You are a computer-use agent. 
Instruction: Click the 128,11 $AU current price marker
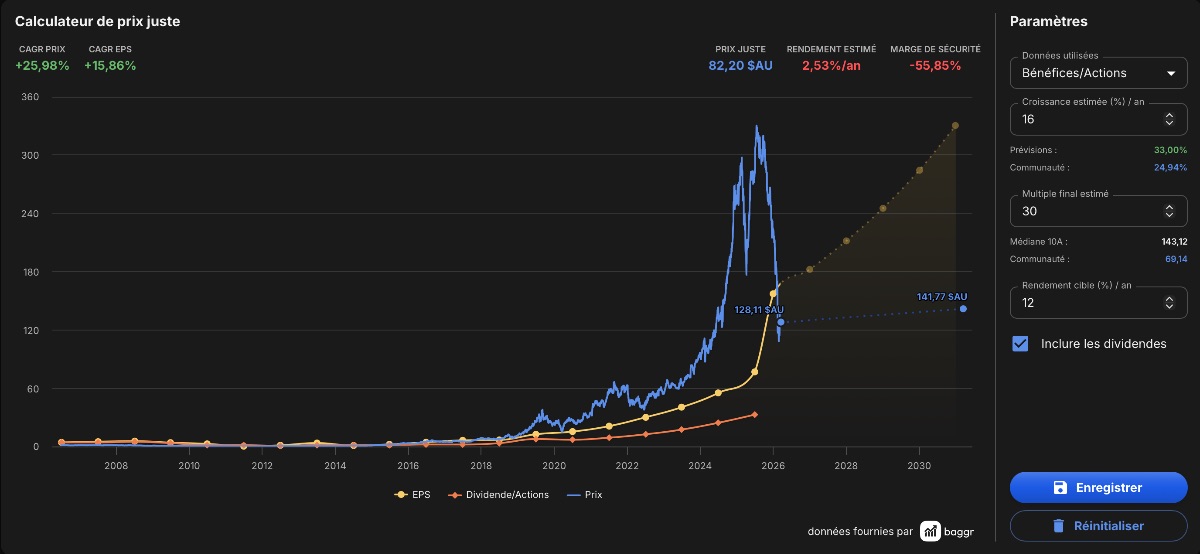point(780,322)
